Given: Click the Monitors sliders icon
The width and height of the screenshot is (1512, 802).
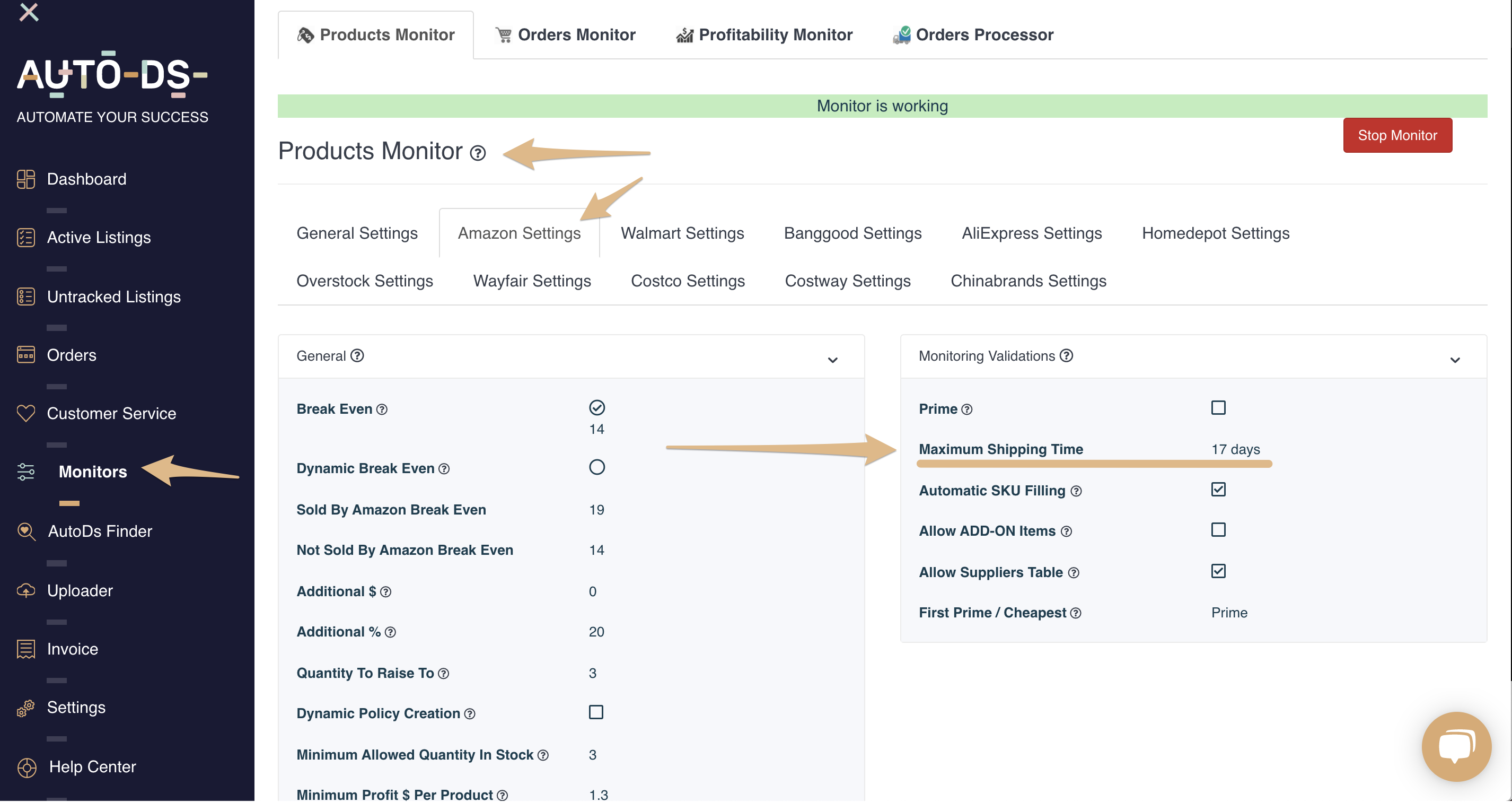Looking at the screenshot, I should (x=26, y=472).
